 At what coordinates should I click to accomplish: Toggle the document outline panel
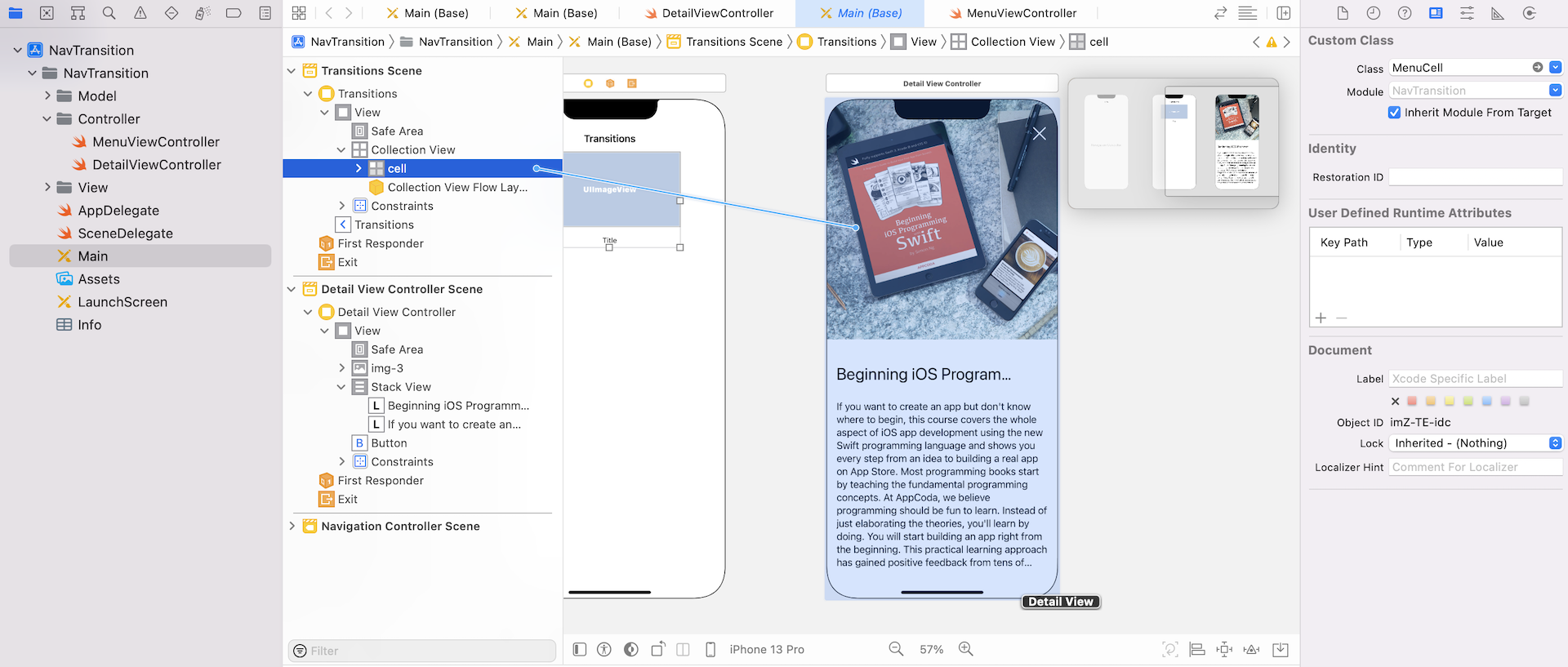[579, 650]
